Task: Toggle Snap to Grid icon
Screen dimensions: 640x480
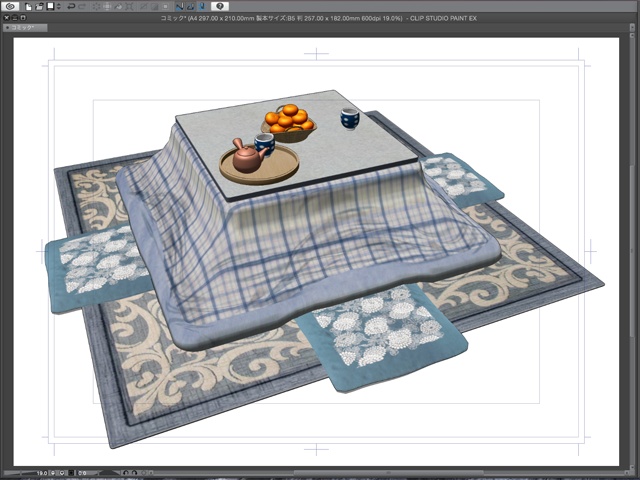Action: [202, 7]
